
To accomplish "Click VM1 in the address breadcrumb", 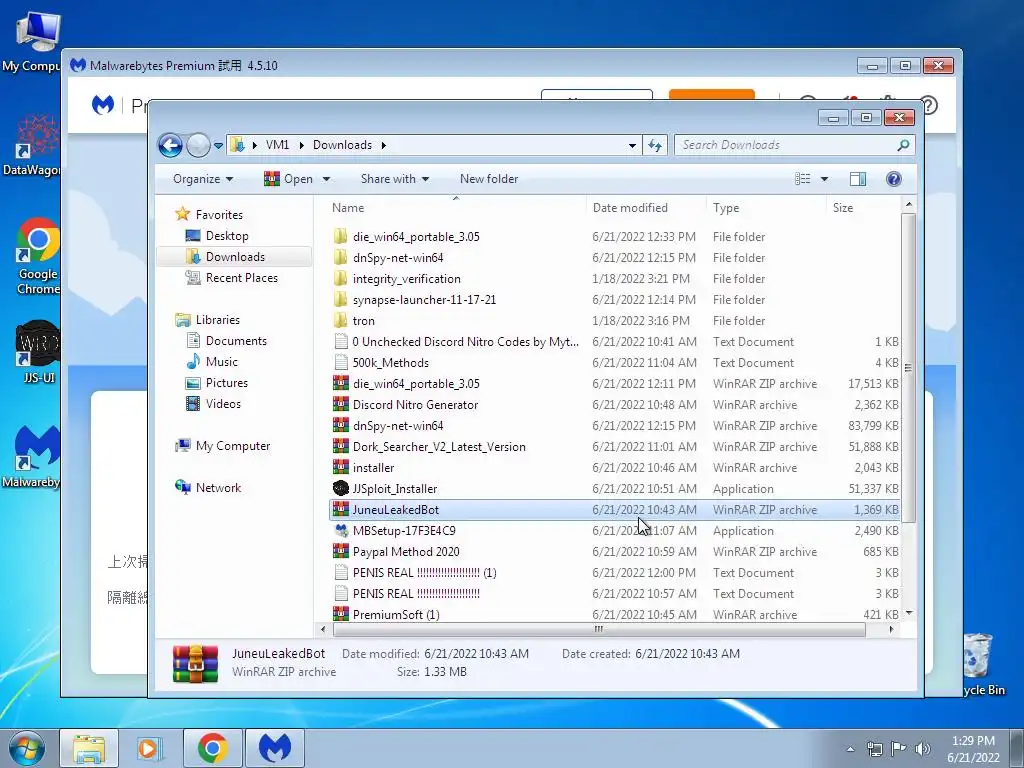I will tap(277, 145).
